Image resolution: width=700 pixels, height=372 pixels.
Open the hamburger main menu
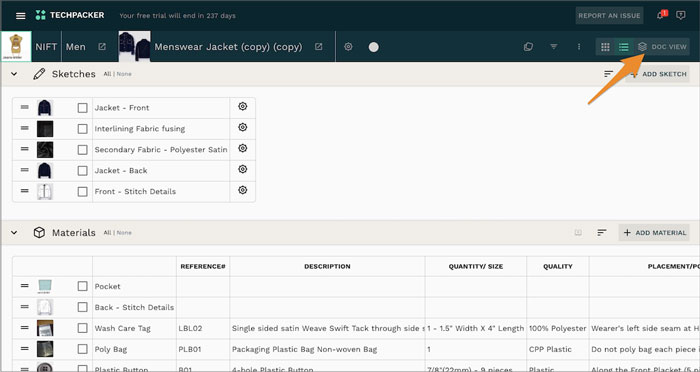tap(21, 16)
